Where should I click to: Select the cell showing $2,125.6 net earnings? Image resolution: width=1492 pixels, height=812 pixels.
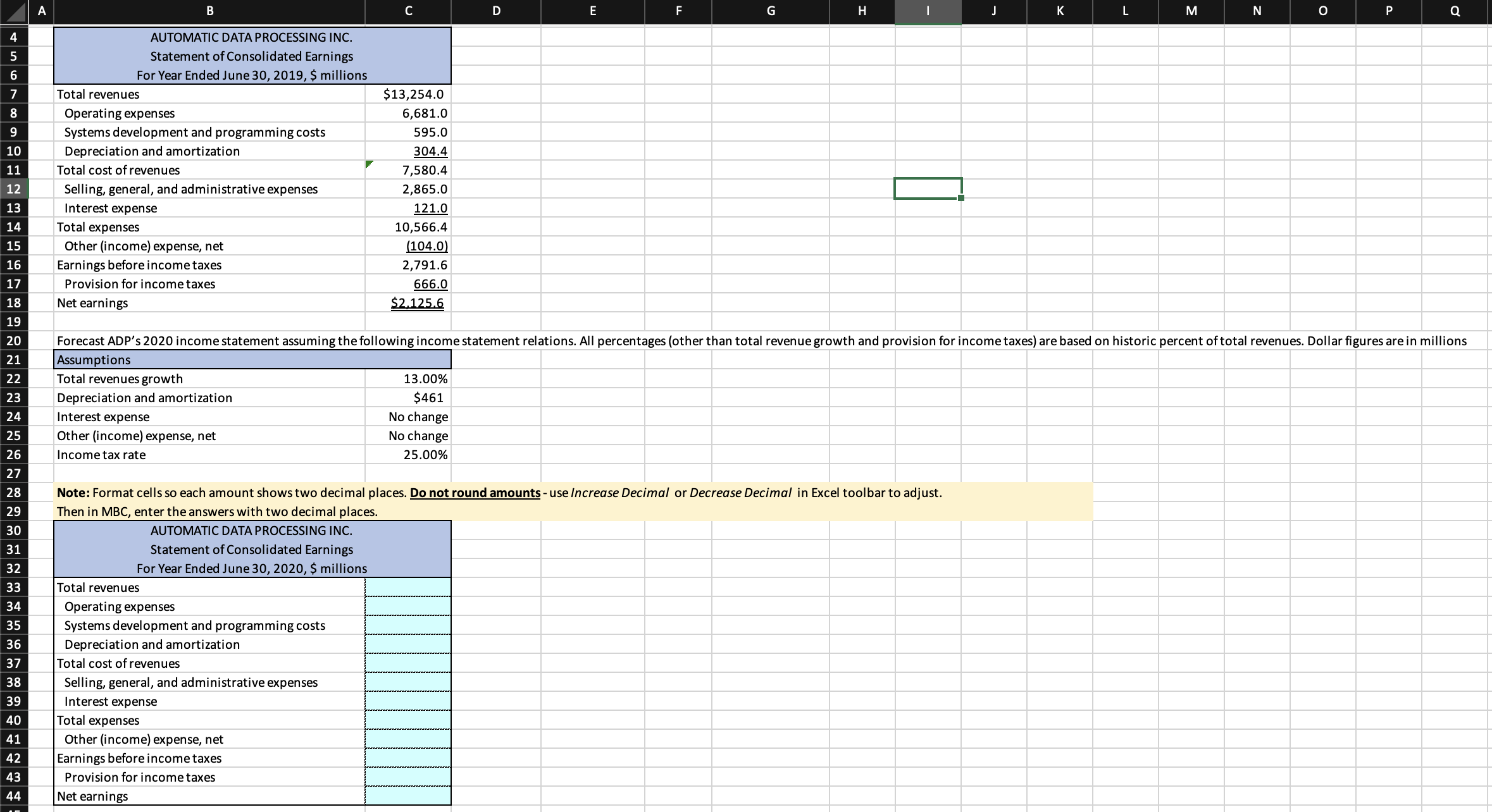(x=408, y=302)
